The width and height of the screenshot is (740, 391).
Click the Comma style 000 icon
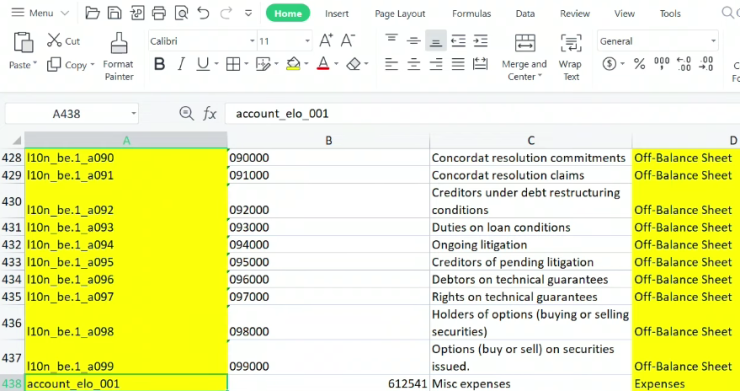[662, 64]
